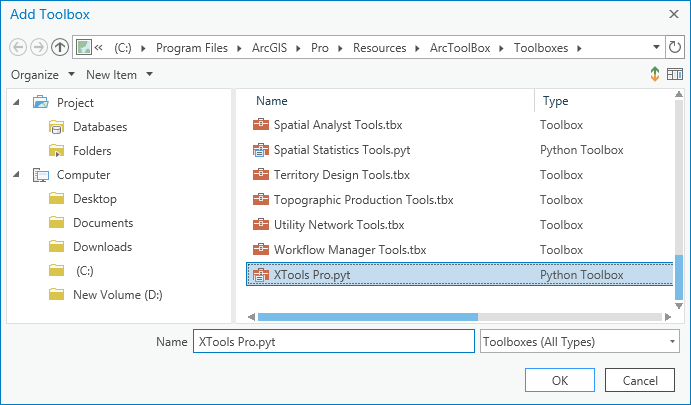Confirm with the OK button
The width and height of the screenshot is (691, 405).
pos(560,380)
